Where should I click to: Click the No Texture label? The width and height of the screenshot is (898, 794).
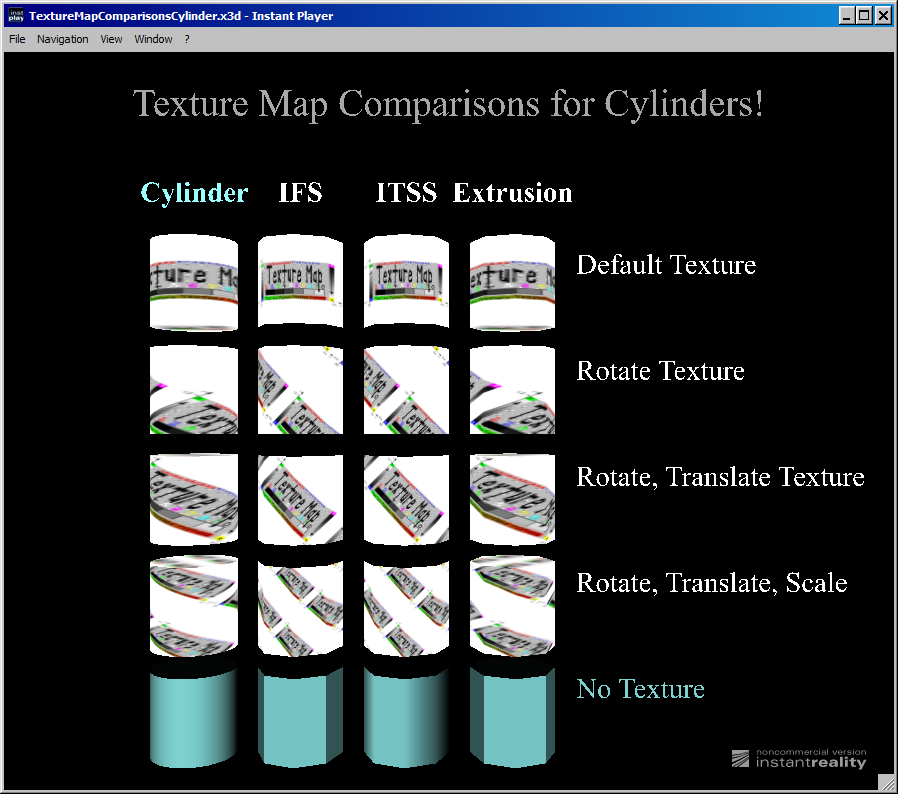click(x=640, y=689)
